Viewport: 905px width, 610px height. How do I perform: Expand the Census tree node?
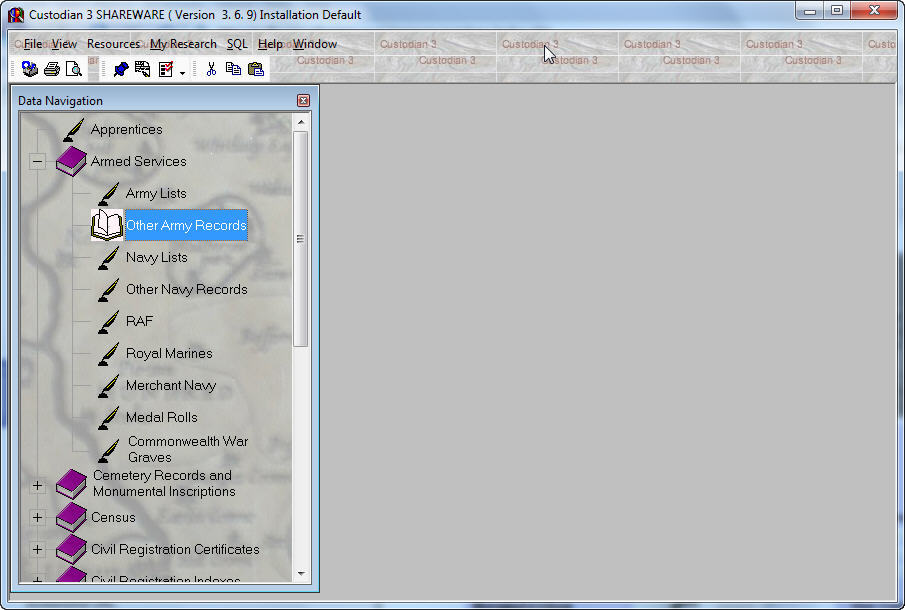point(37,518)
